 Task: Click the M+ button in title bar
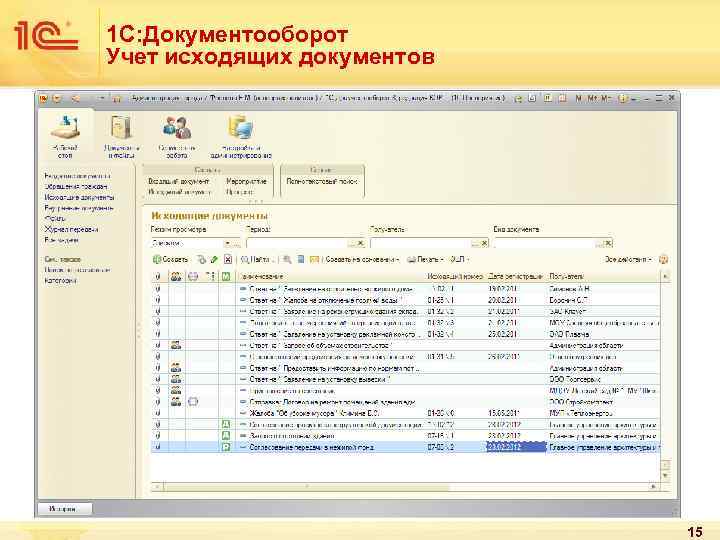tap(593, 98)
